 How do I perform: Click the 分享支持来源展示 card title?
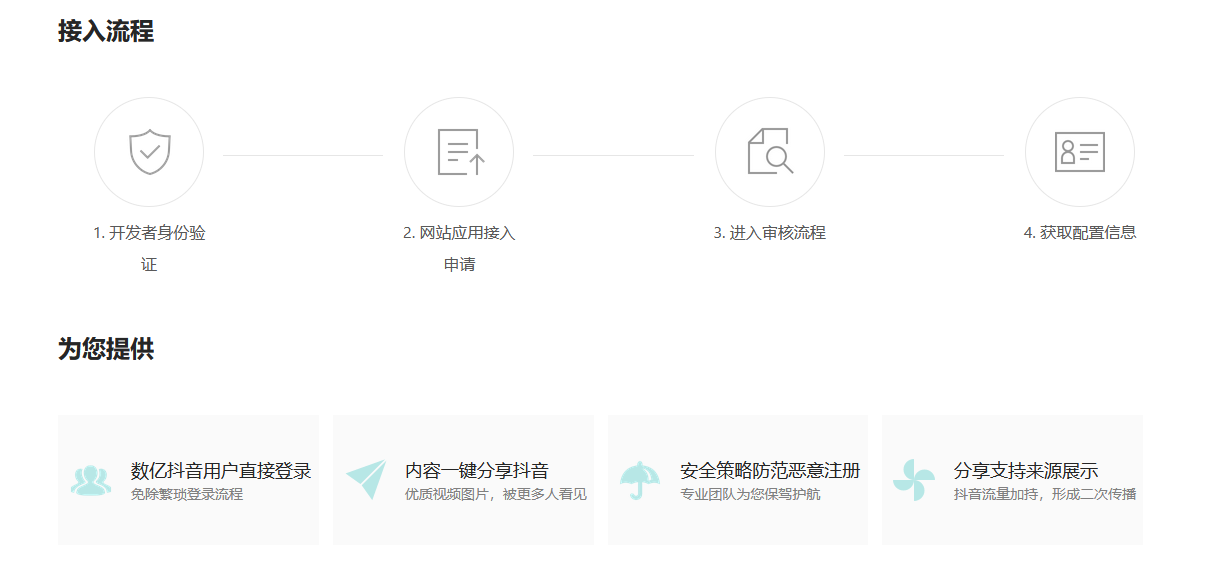click(x=1026, y=471)
